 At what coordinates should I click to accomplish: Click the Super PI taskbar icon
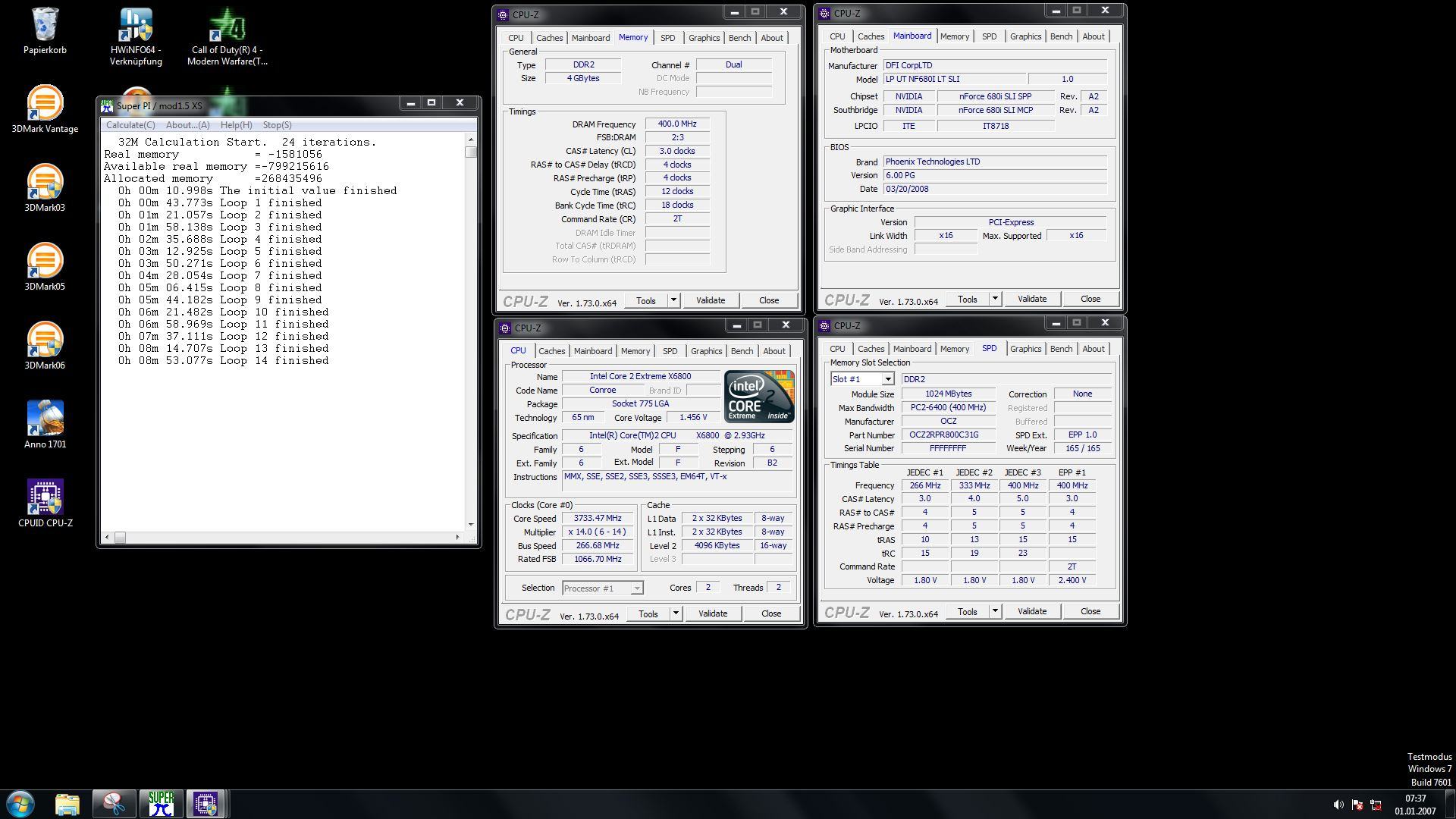pyautogui.click(x=161, y=803)
